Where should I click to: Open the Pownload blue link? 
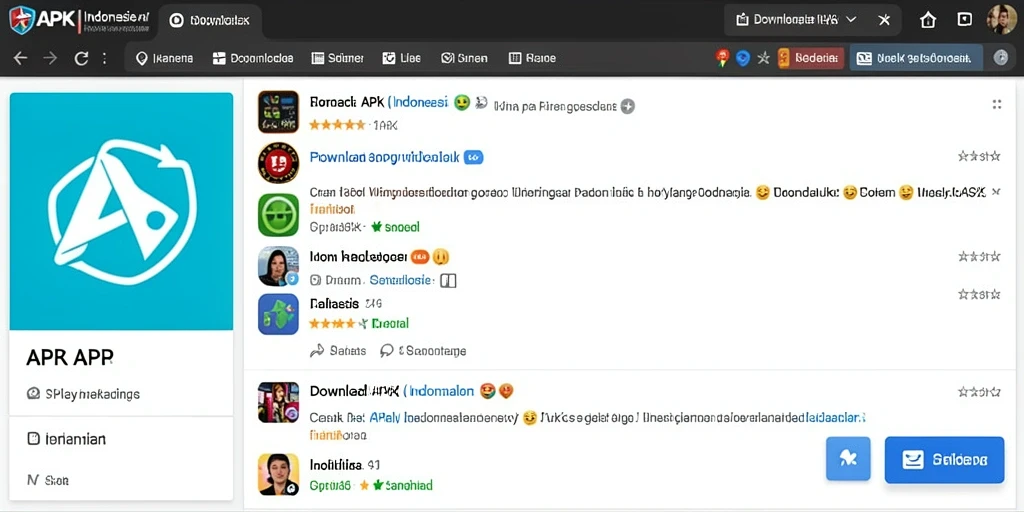coord(384,157)
